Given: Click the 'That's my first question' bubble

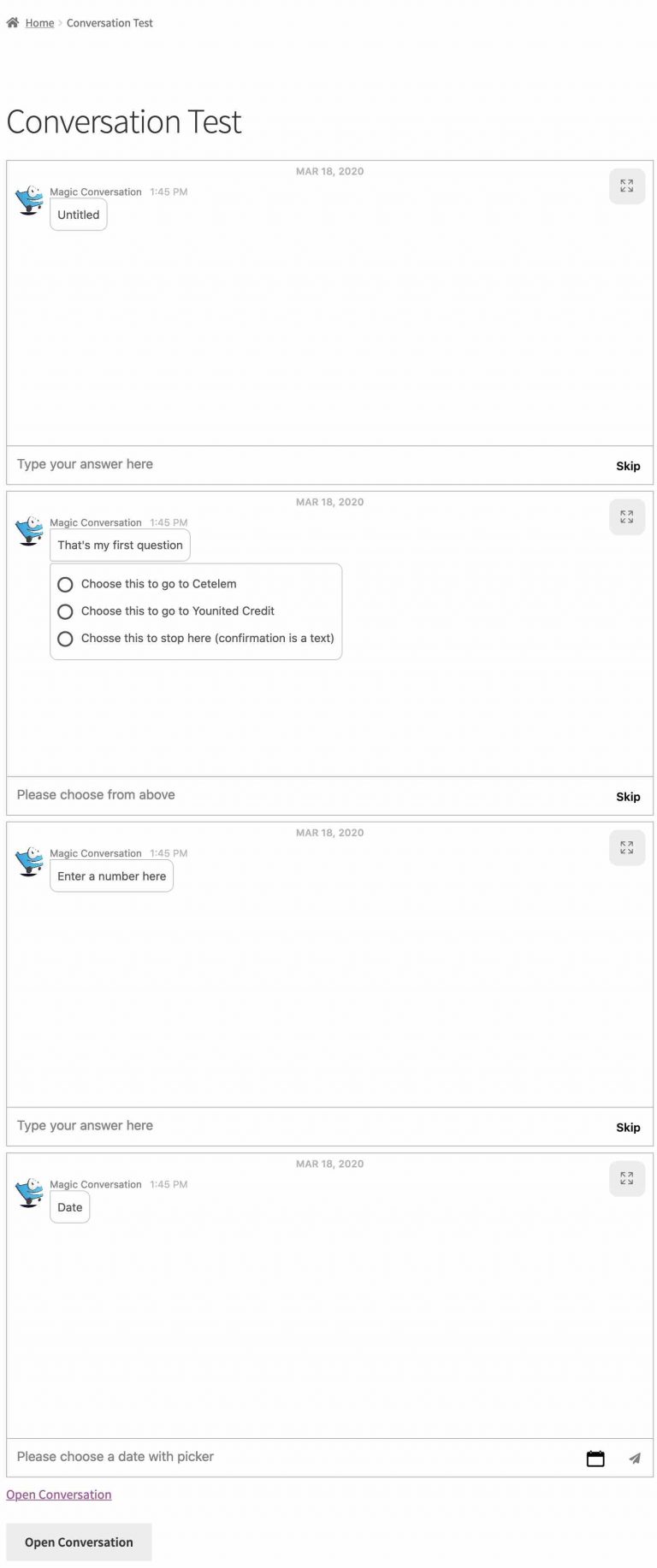Looking at the screenshot, I should pos(119,545).
